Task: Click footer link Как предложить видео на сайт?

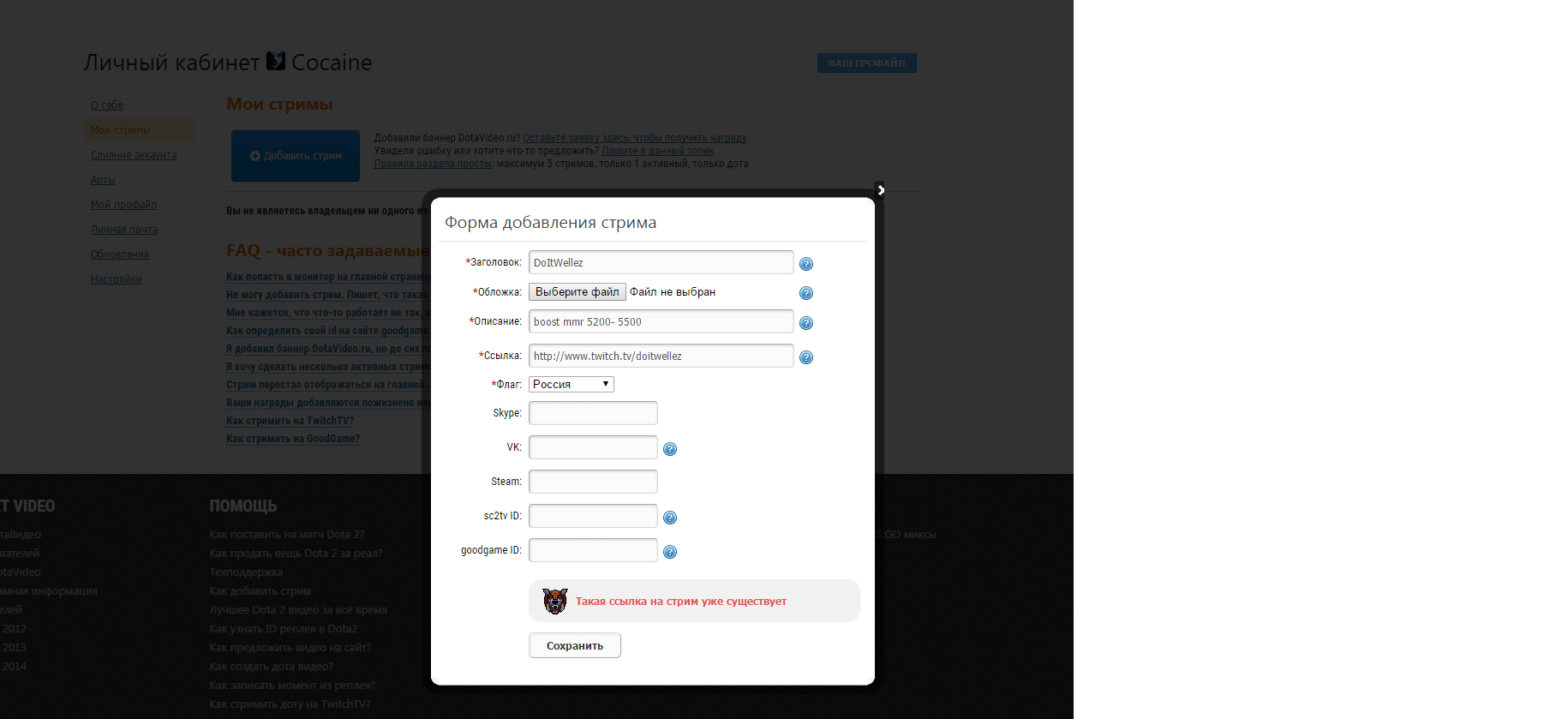Action: (290, 648)
